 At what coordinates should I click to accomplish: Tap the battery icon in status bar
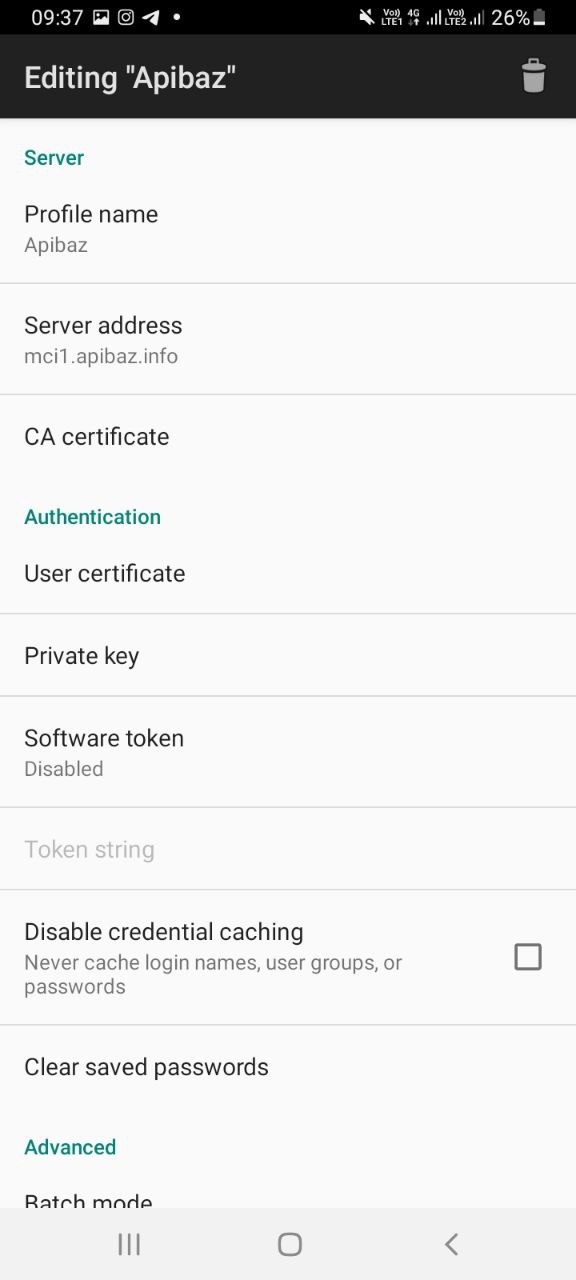pyautogui.click(x=540, y=17)
